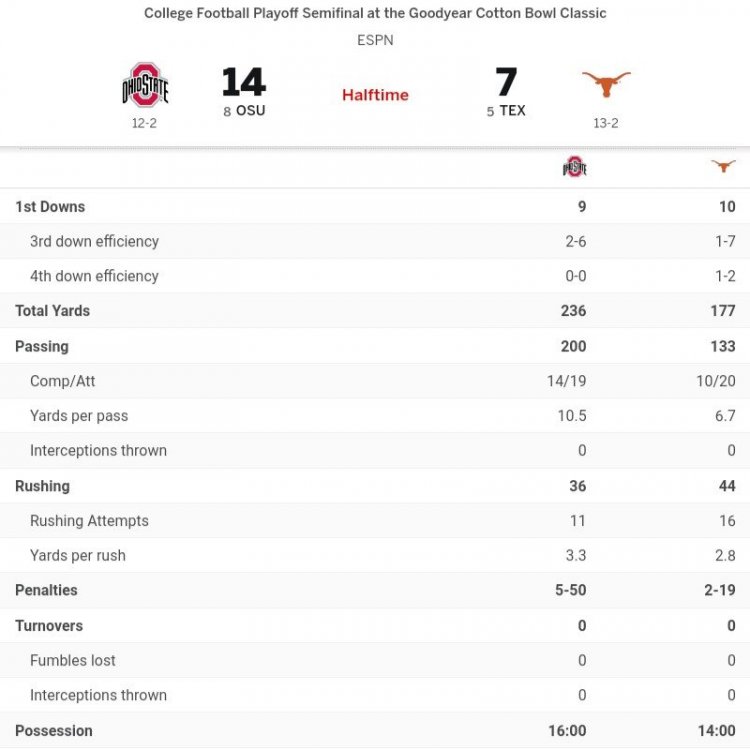The image size is (750, 750).
Task: Click the Cotton Bowl Classic game title
Action: pyautogui.click(x=375, y=13)
